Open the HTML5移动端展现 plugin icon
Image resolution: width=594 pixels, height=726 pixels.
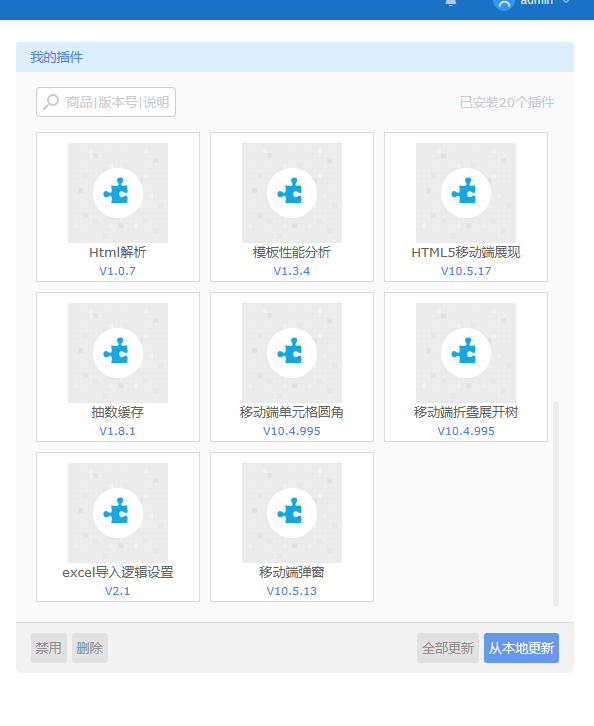466,193
